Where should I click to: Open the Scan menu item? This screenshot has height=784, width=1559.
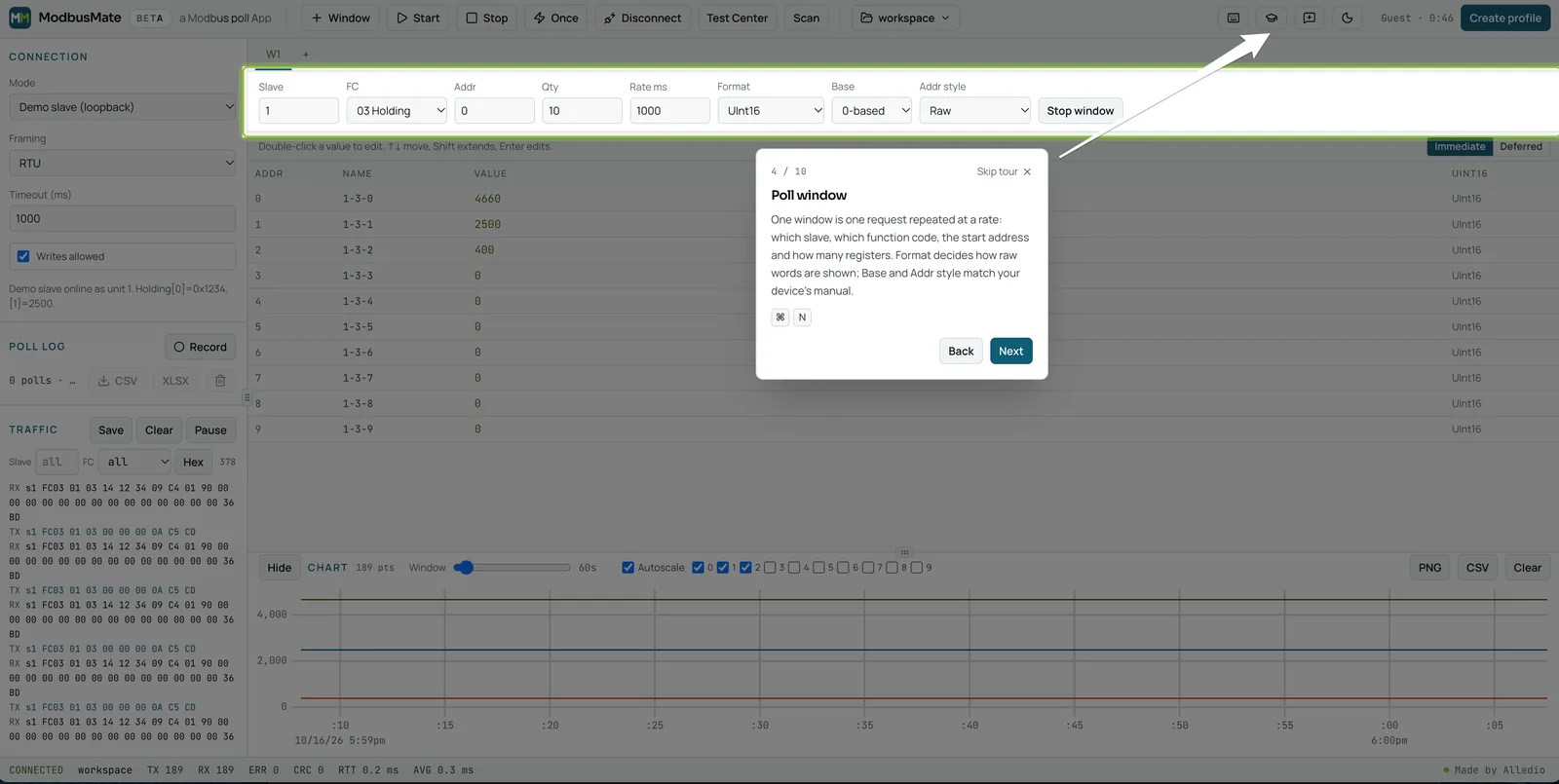point(807,18)
